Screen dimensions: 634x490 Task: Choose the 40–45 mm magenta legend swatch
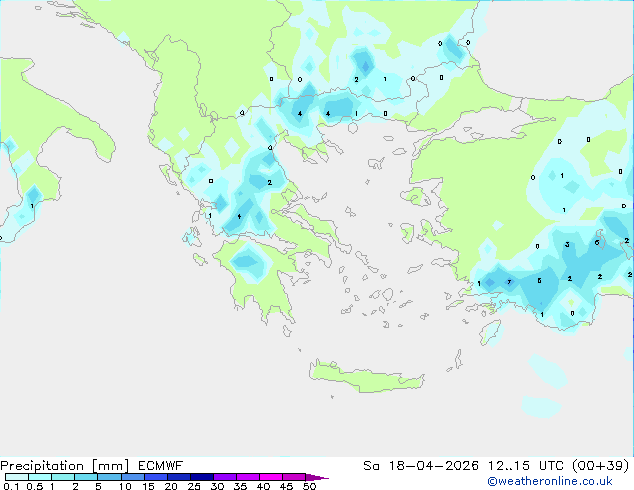coord(270,477)
